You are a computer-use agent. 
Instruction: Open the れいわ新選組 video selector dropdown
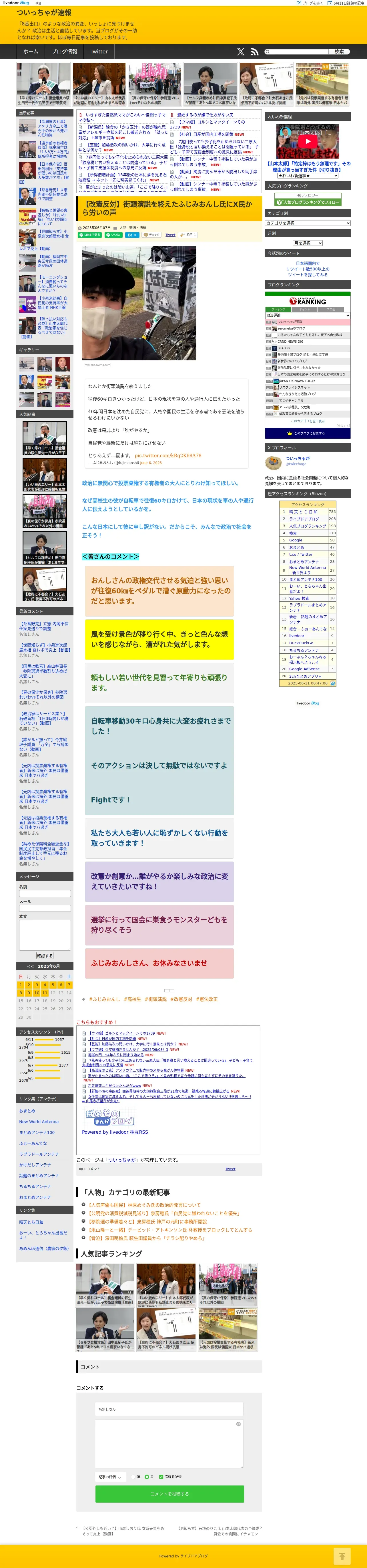308,175
